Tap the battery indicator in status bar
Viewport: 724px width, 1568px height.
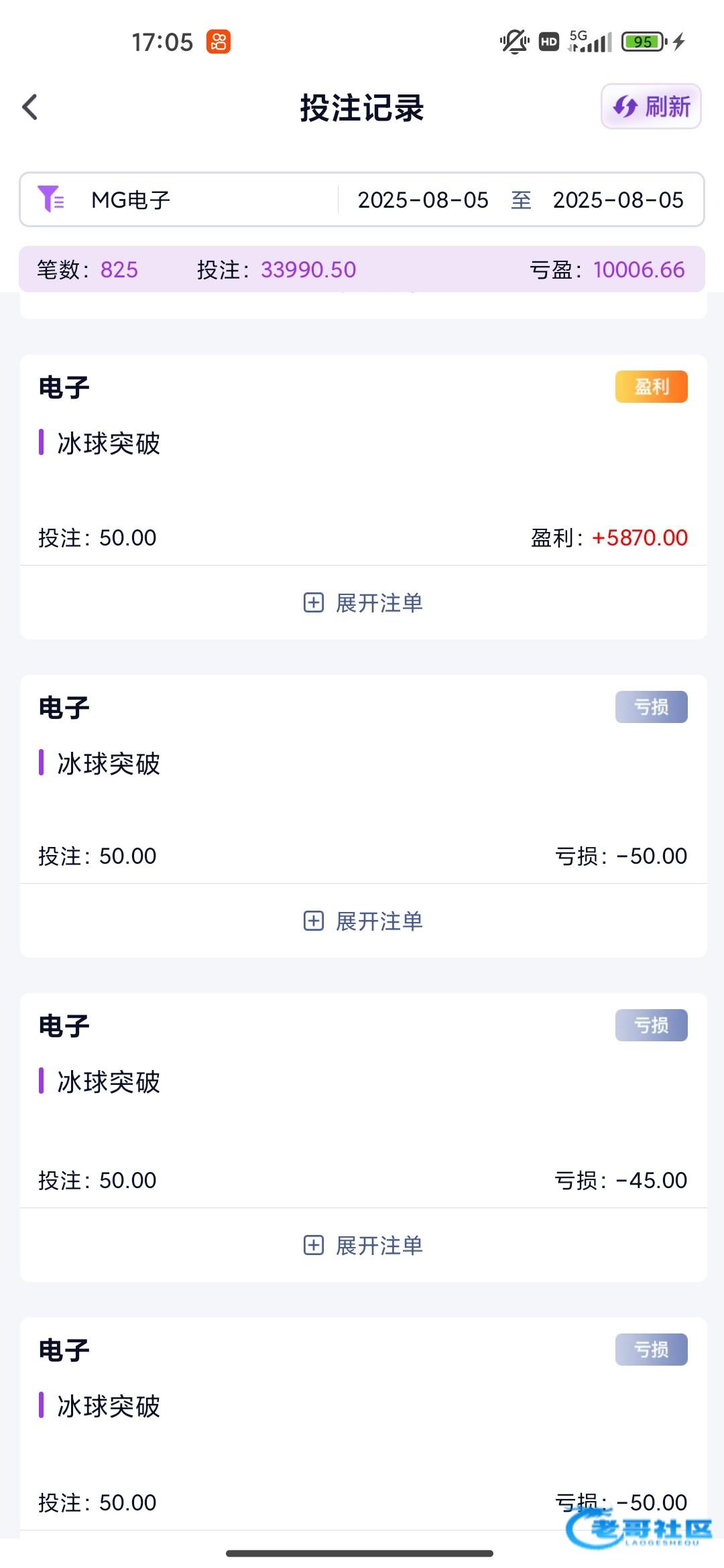click(644, 42)
